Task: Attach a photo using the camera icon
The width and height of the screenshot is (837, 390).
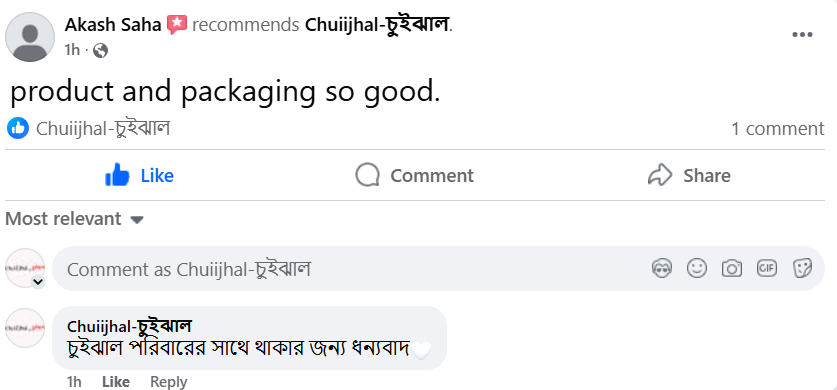Action: tap(731, 268)
